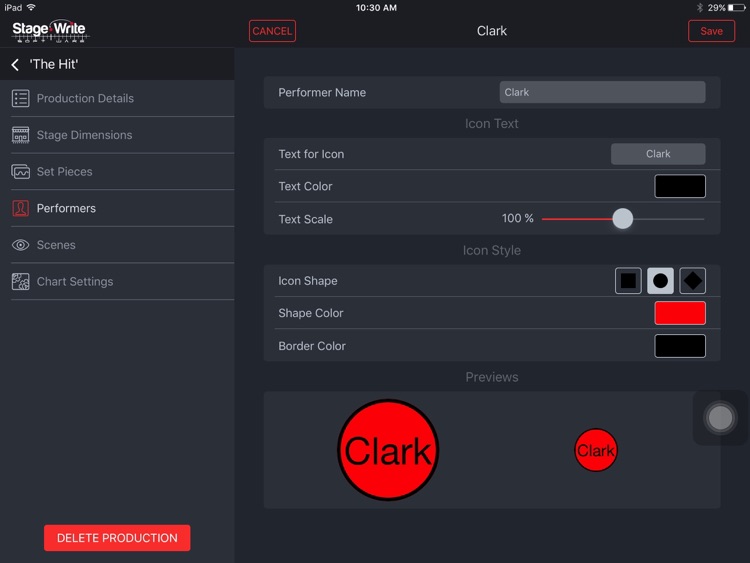
Task: Tap the small Clark preview icon
Action: [596, 450]
